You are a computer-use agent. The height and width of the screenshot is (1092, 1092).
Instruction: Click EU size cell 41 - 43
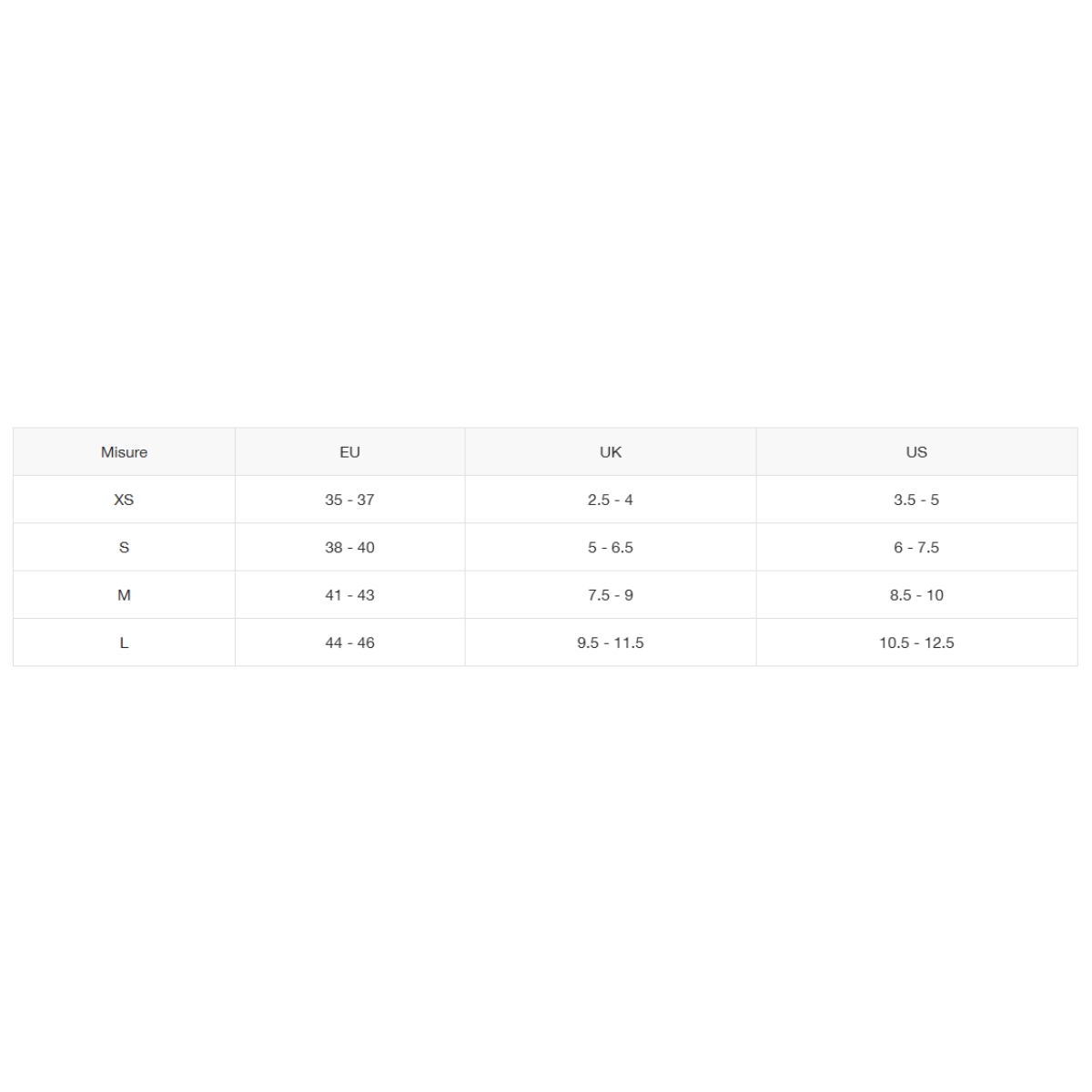[x=349, y=595]
